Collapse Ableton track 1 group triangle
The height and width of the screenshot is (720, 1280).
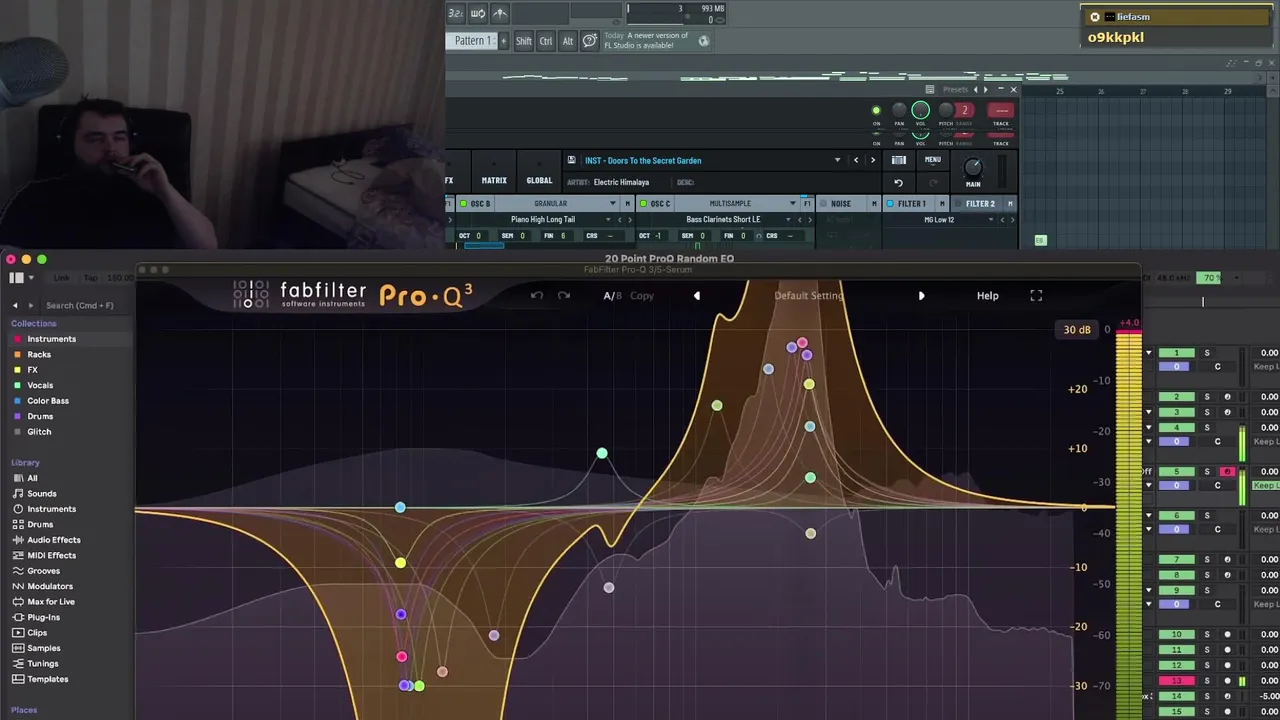point(1148,353)
